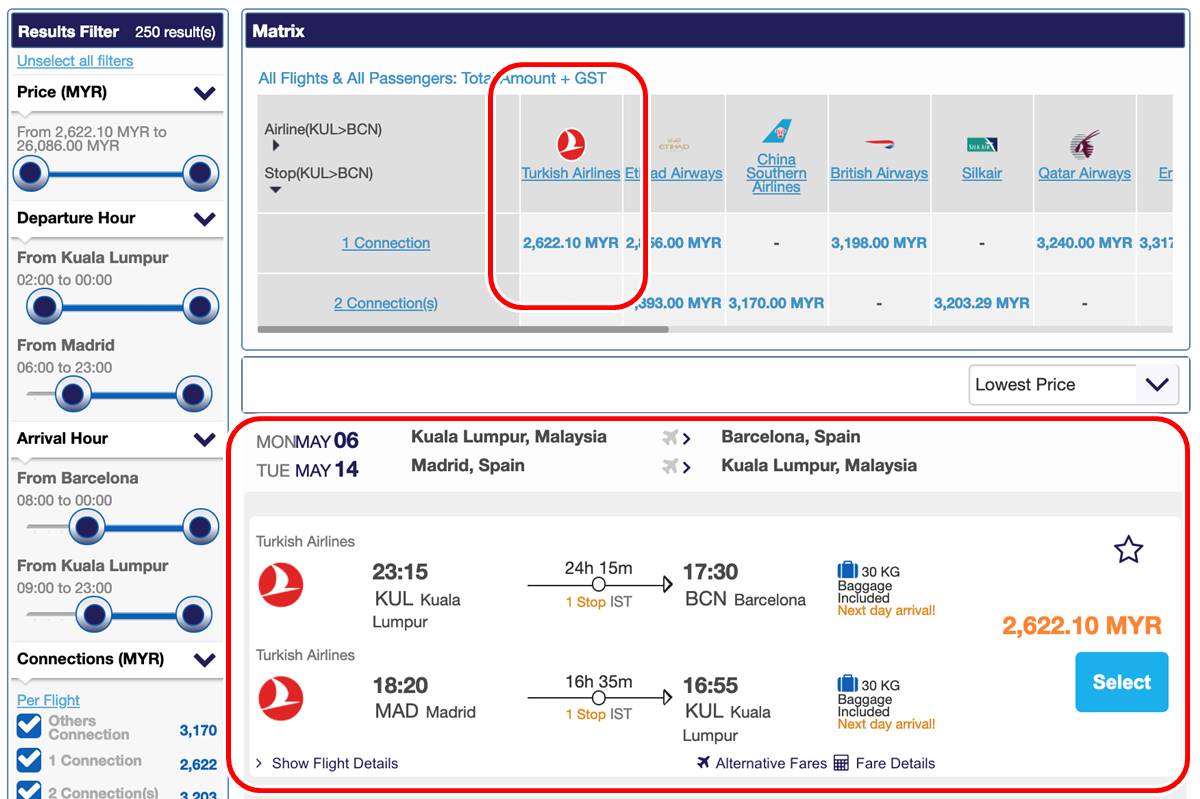
Task: Collapse the Arrival Hour filter section
Action: click(x=205, y=439)
